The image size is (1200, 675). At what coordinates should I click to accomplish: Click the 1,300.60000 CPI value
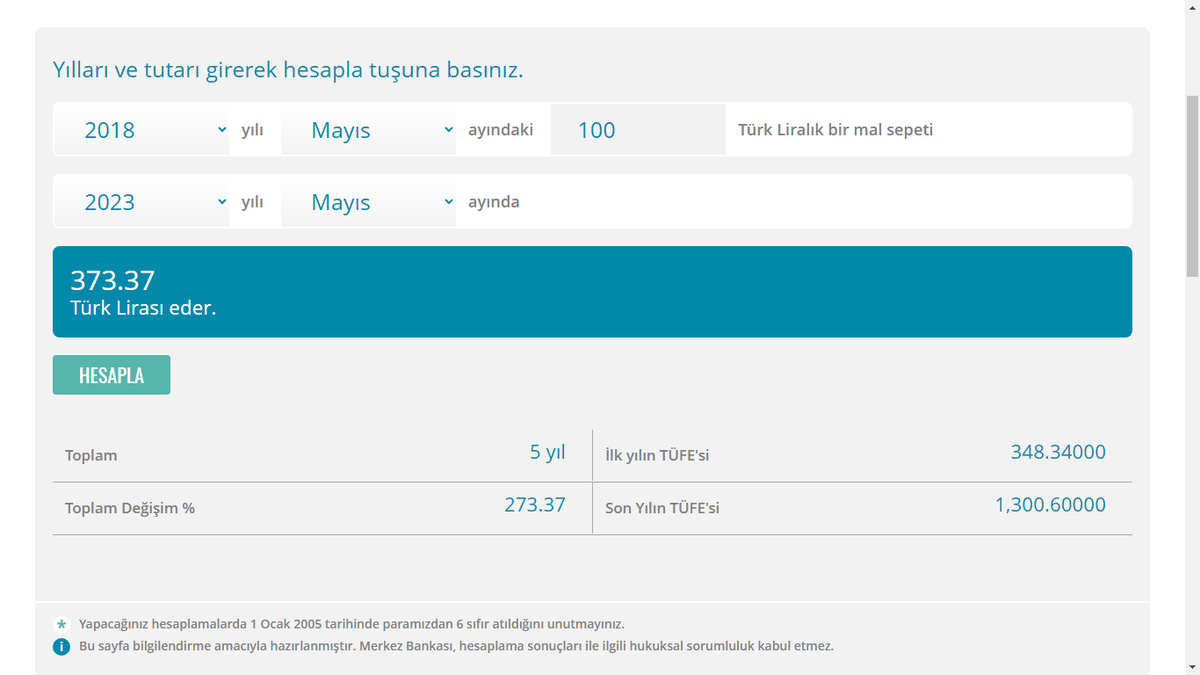(x=1050, y=505)
